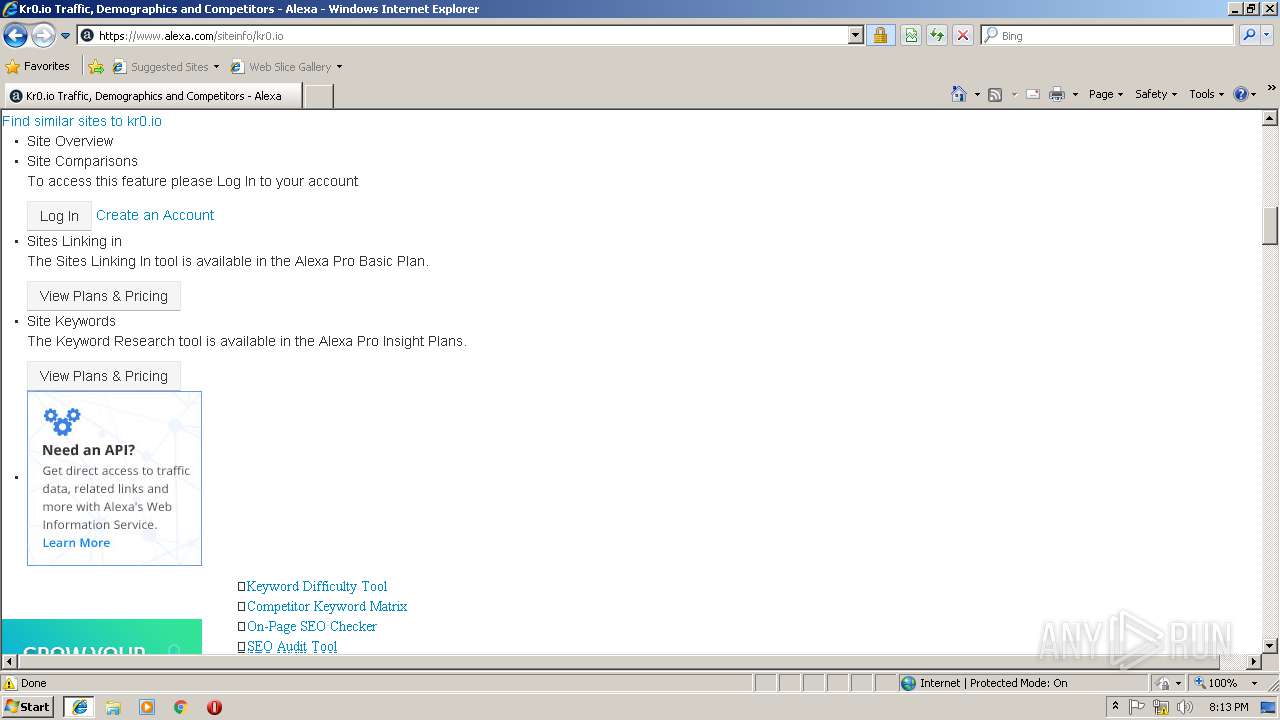Open the red shield taskbar icon

[214, 707]
